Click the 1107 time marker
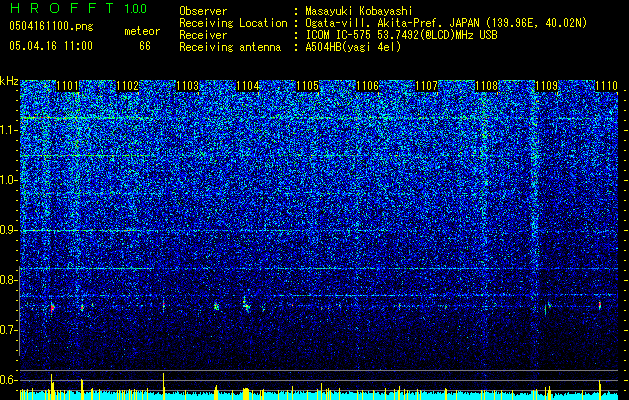This screenshot has width=629, height=400. [426, 86]
